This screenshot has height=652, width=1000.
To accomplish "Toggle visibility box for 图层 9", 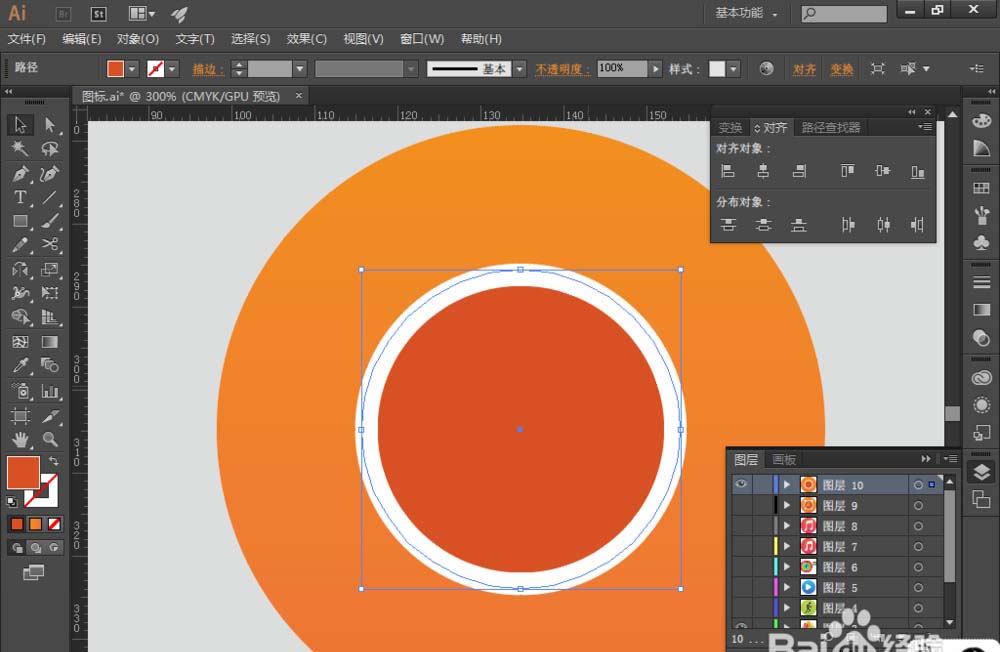I will (741, 506).
